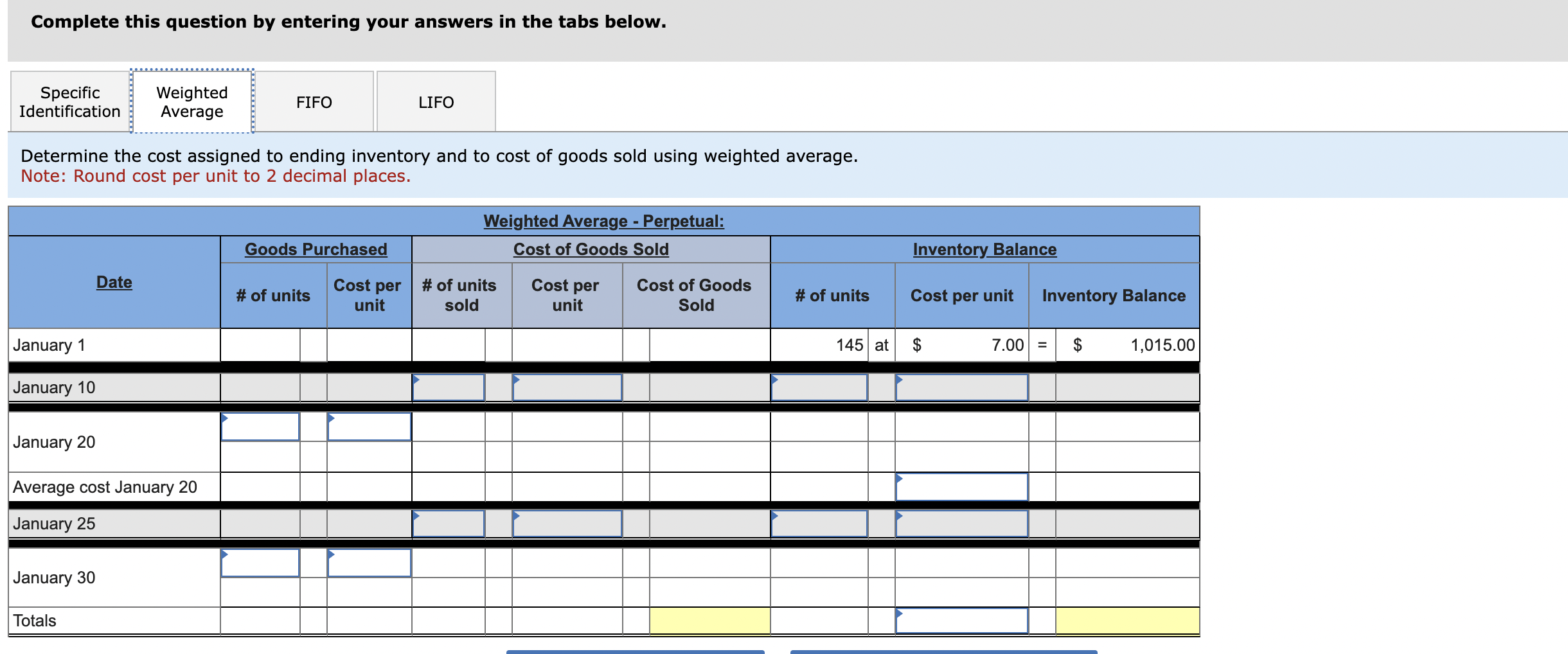Click the Cost of Goods Sold header link
This screenshot has height=654, width=1568.
[x=591, y=249]
